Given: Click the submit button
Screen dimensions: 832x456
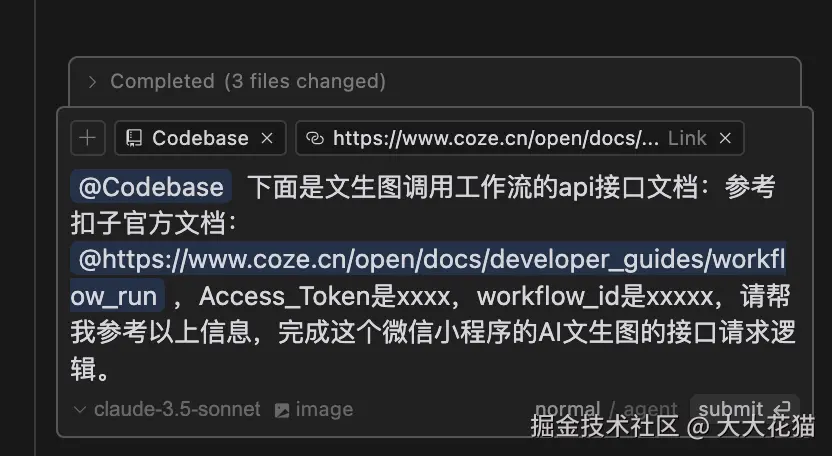Looking at the screenshot, I should click(744, 409).
